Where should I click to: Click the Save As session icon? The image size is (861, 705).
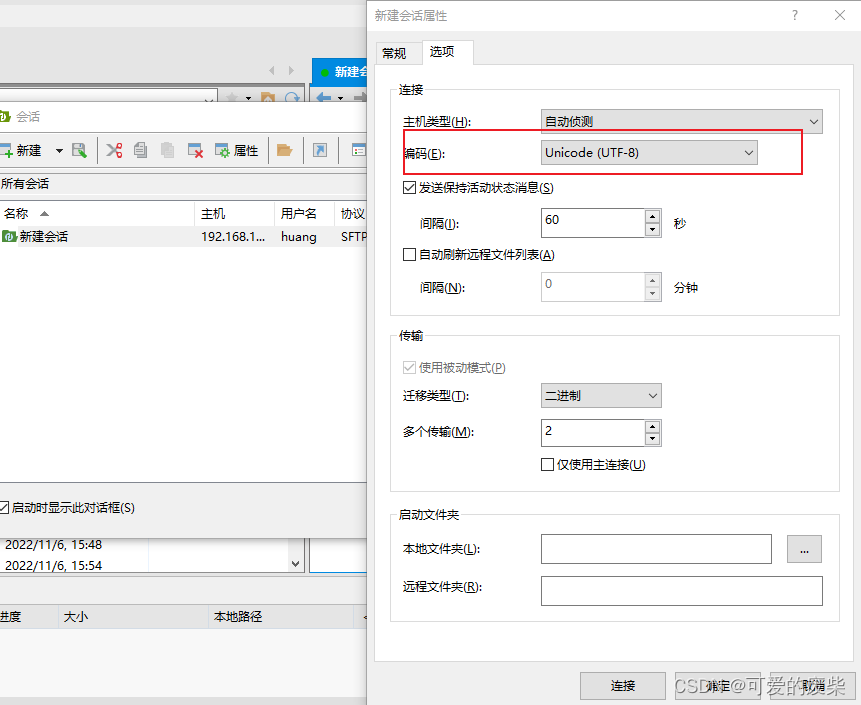(x=80, y=150)
